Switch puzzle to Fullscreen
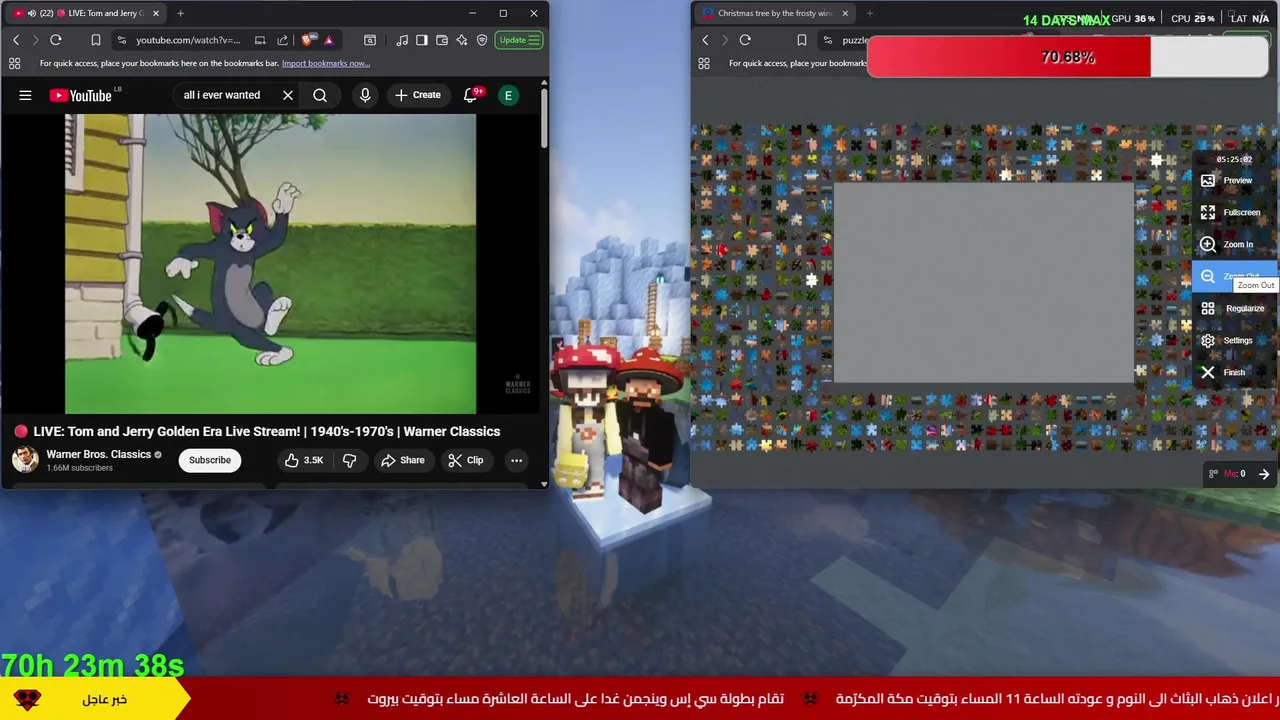The image size is (1280, 720). point(1235,213)
